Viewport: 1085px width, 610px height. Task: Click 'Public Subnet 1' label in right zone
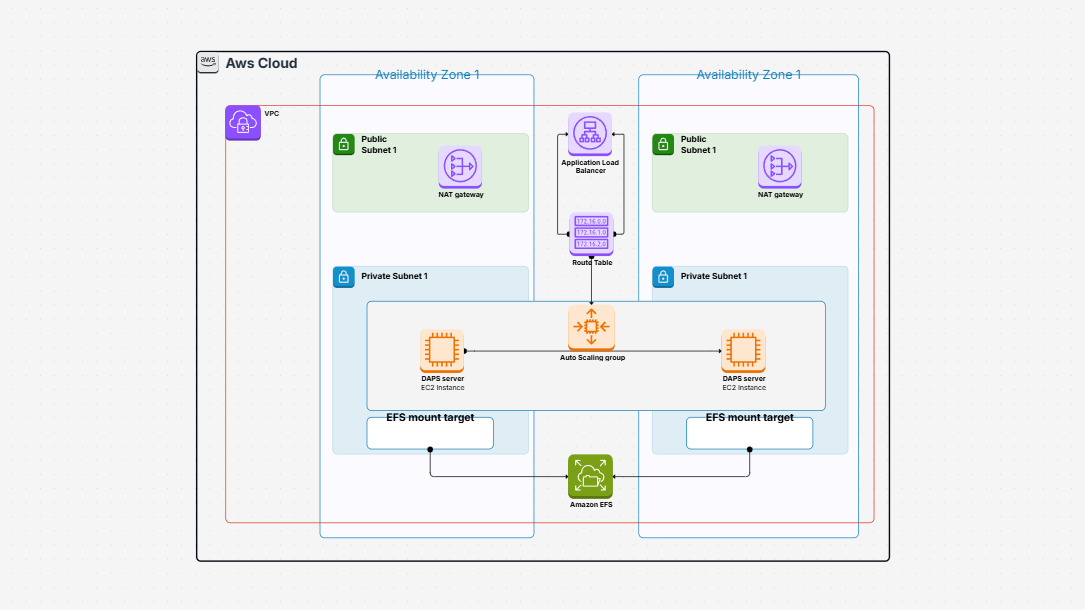[x=698, y=145]
